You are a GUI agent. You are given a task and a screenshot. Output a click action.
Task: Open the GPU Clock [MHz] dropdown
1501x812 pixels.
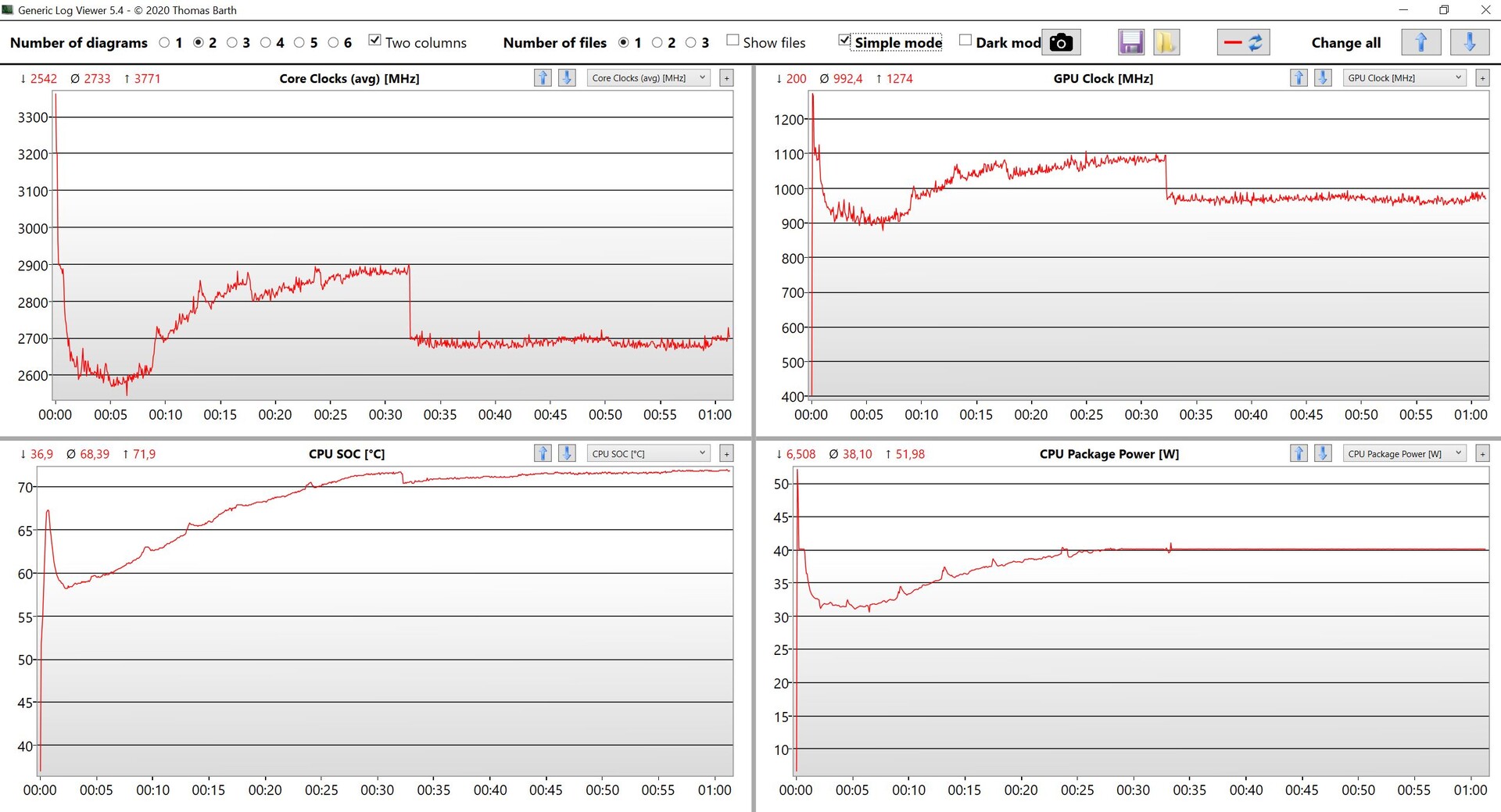tap(1405, 78)
